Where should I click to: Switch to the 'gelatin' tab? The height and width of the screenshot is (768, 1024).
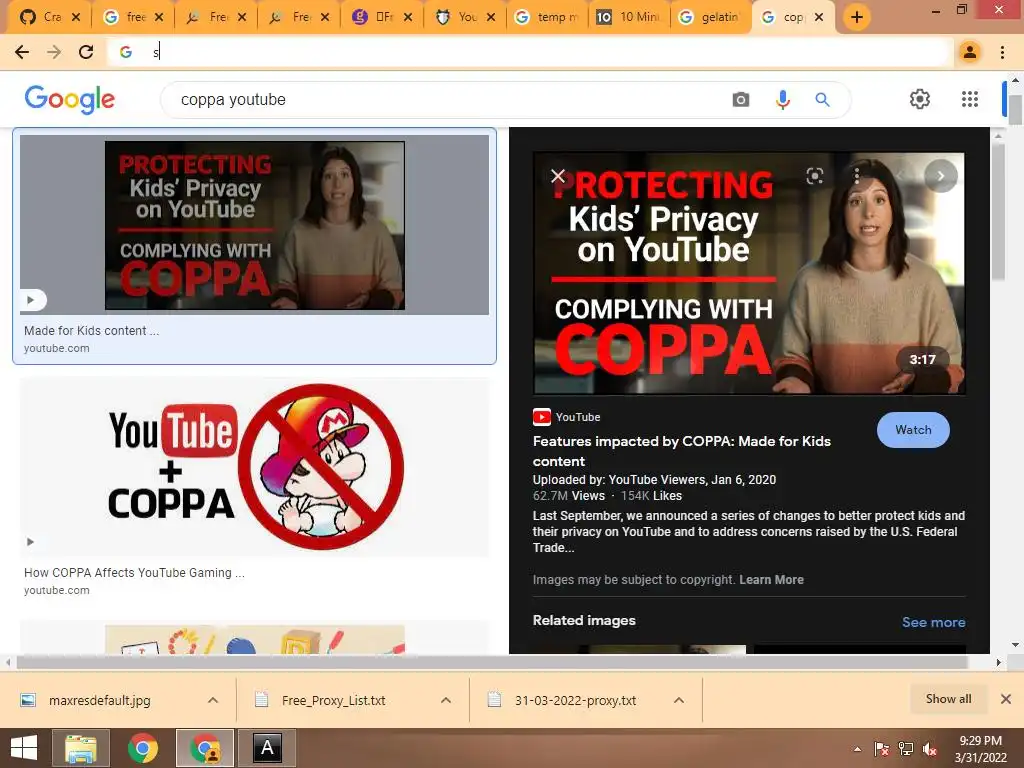[x=712, y=17]
